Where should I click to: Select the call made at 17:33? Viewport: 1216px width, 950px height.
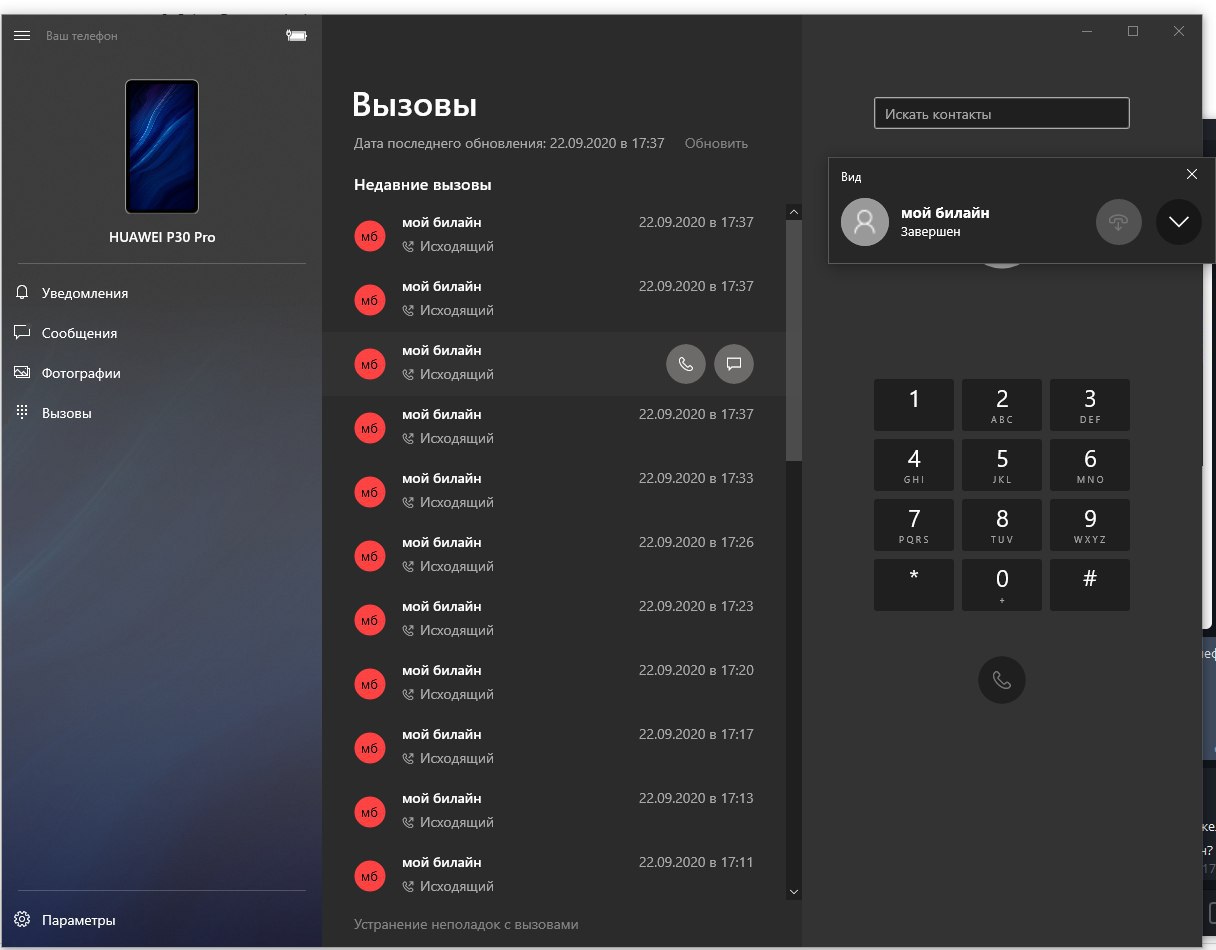pos(554,492)
